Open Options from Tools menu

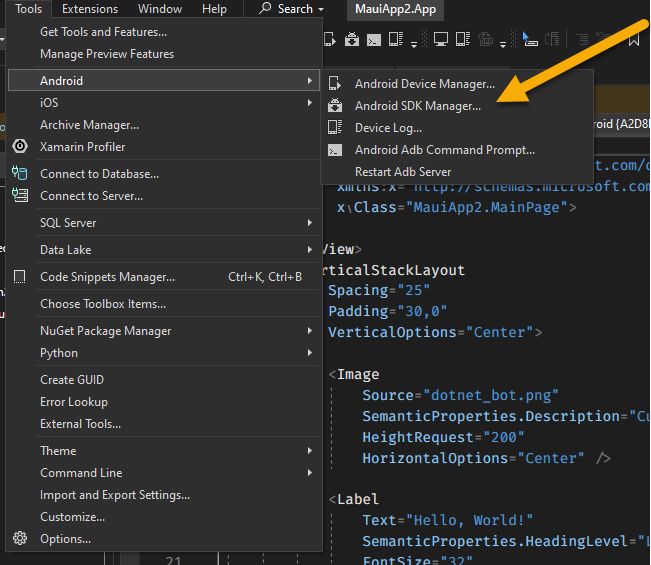[164, 538]
